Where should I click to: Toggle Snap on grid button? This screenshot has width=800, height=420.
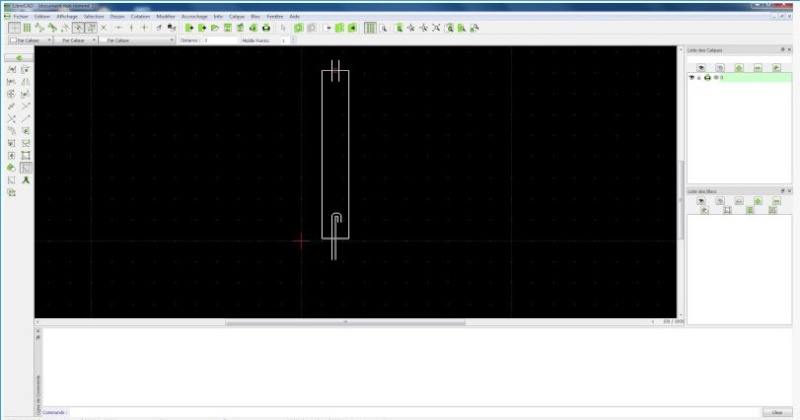(x=27, y=28)
